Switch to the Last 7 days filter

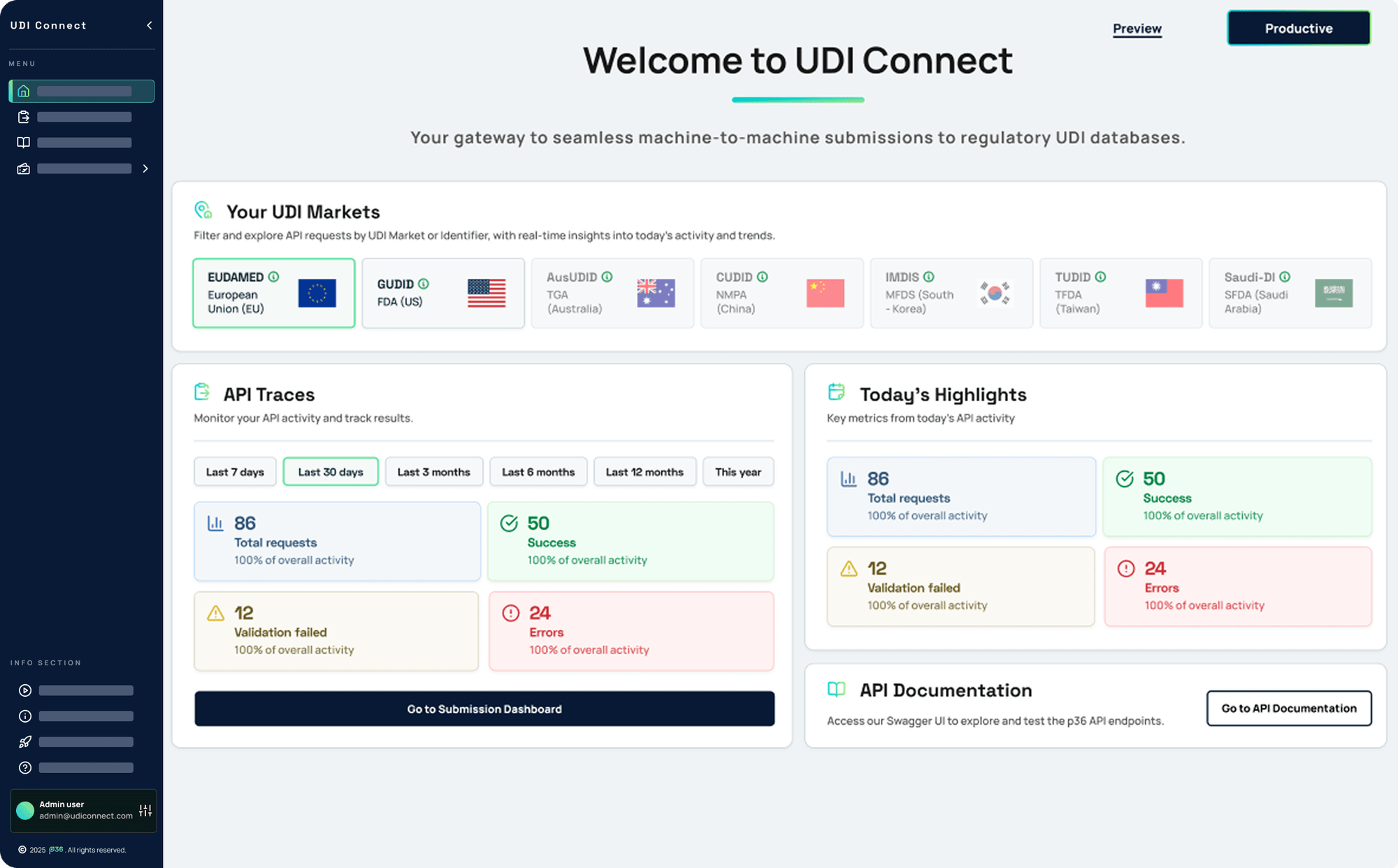235,472
